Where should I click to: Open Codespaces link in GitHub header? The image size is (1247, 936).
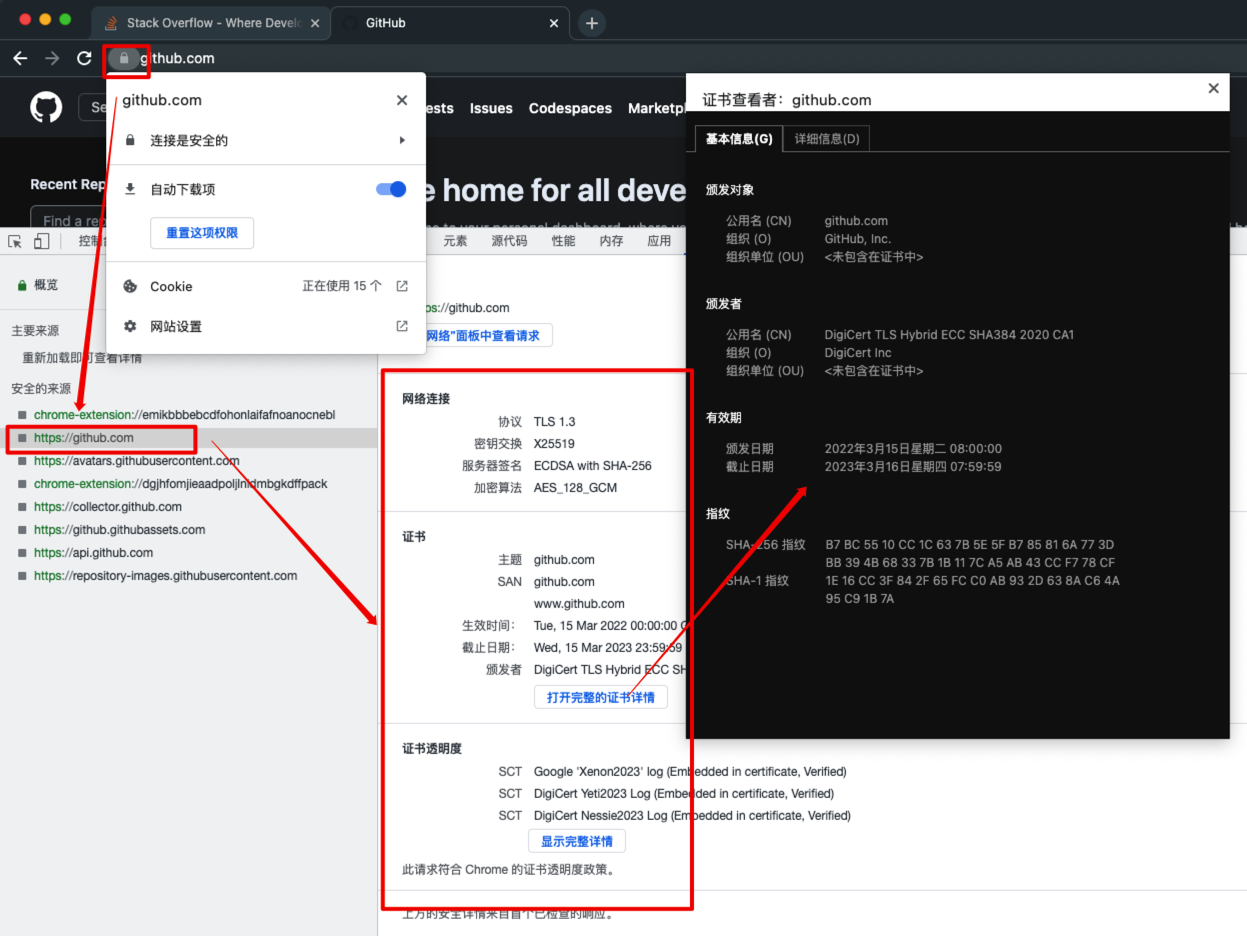[x=570, y=108]
